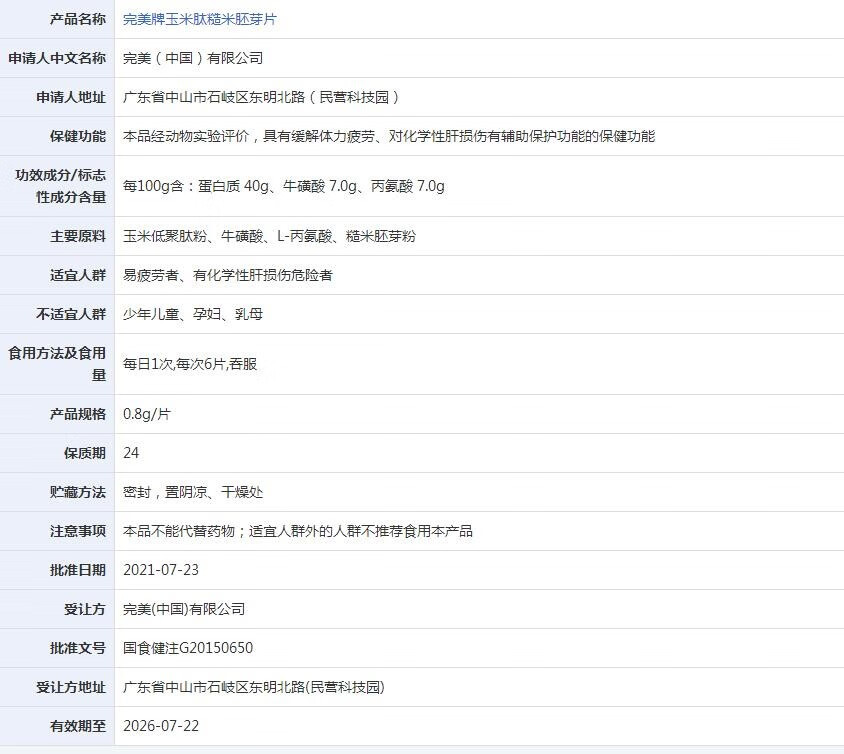Click the 贮藏方法 label

click(78, 492)
